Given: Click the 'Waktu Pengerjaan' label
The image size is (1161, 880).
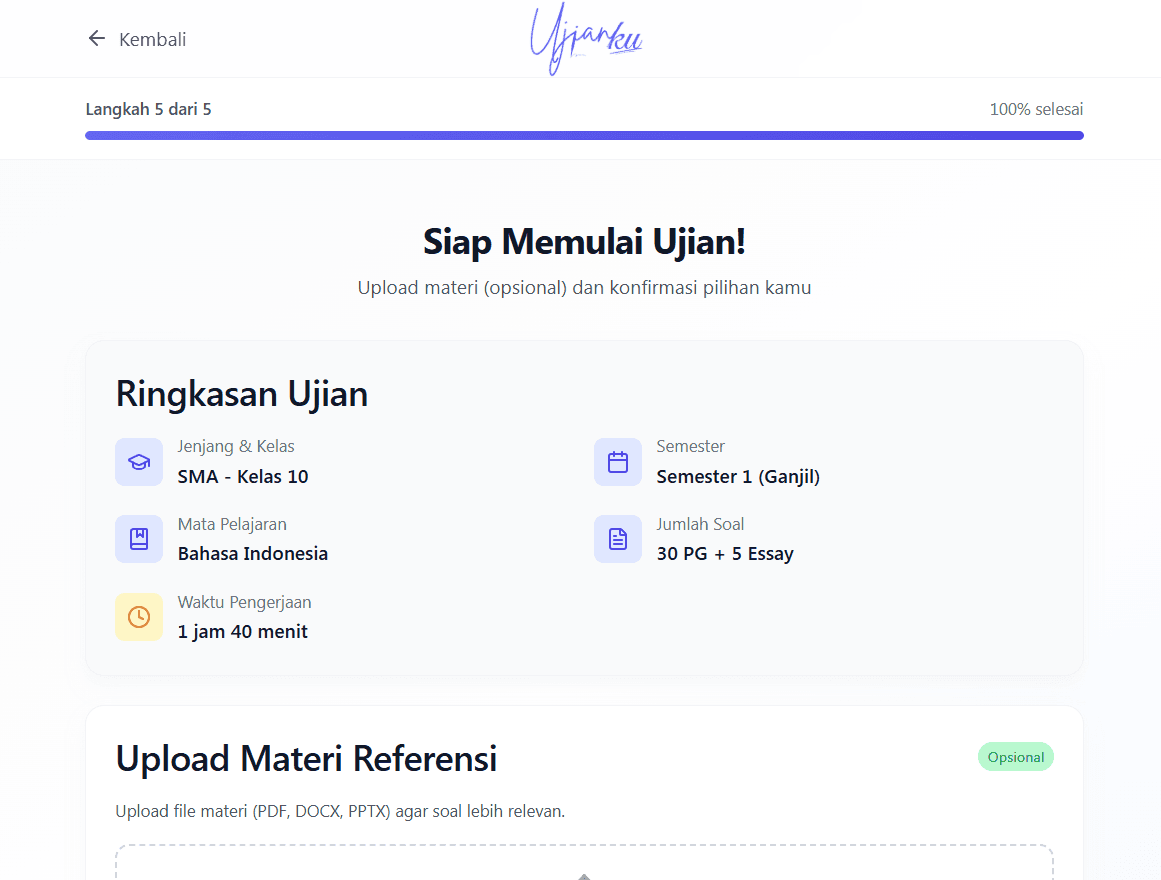Looking at the screenshot, I should coord(244,602).
